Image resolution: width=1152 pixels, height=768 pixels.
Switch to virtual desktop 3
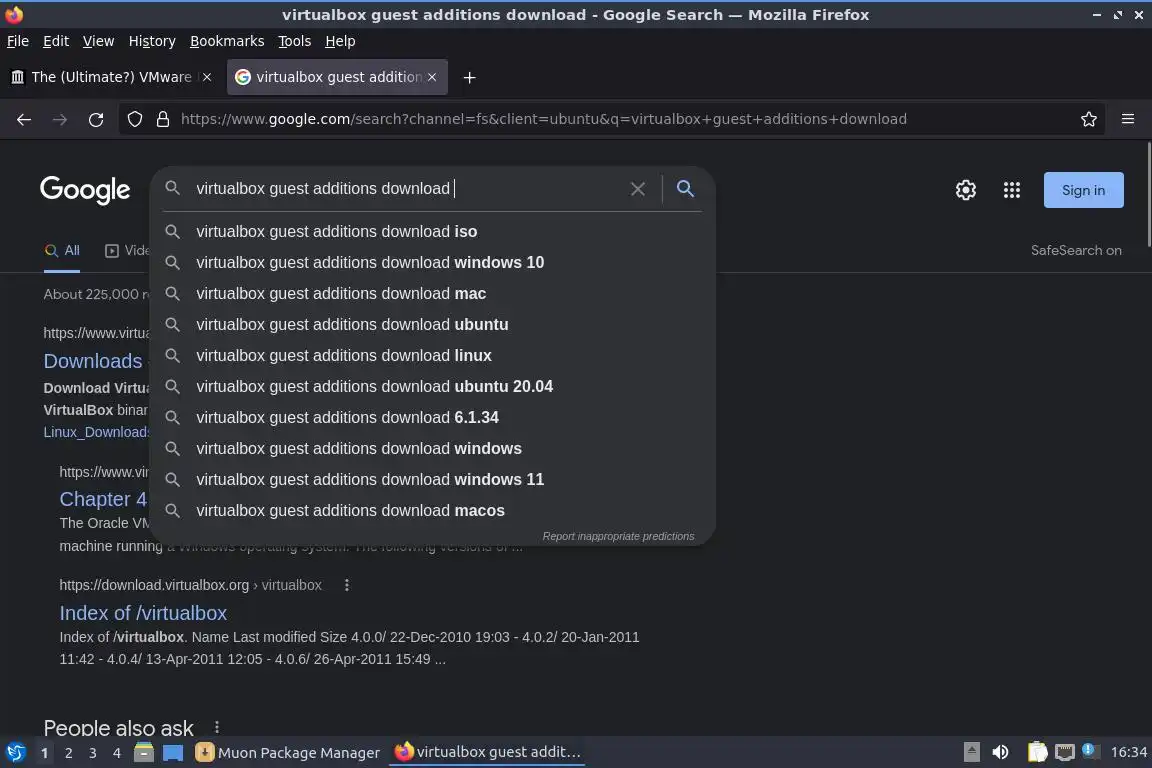pyautogui.click(x=93, y=753)
